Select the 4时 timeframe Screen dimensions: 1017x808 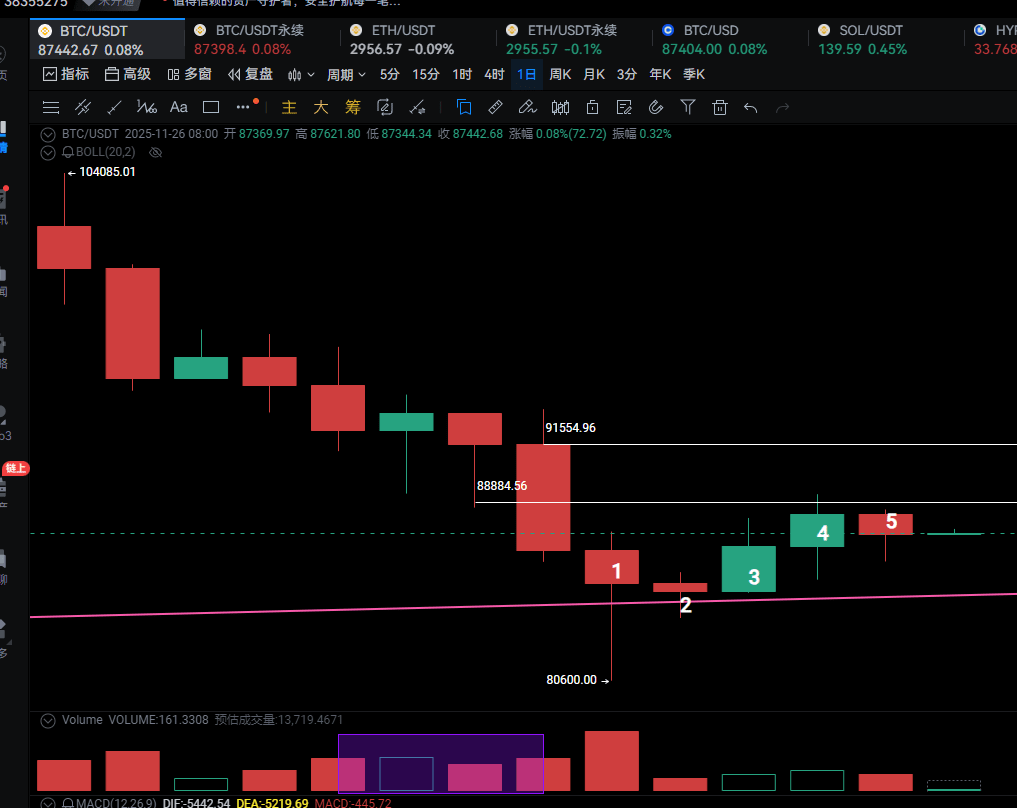point(494,74)
